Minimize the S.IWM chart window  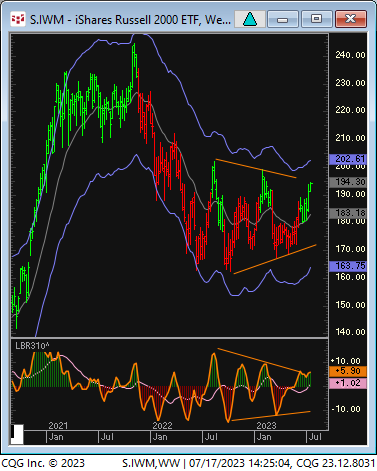pyautogui.click(x=282, y=19)
